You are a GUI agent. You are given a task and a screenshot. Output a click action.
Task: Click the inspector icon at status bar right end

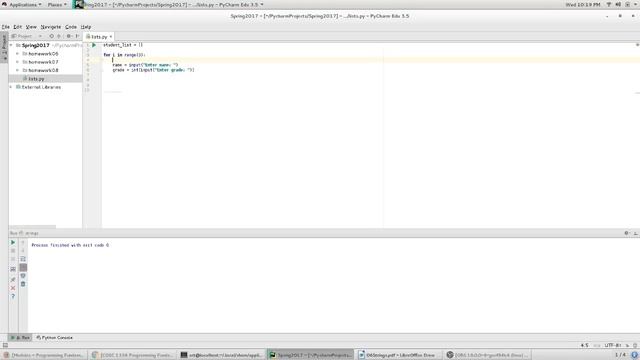coord(635,345)
